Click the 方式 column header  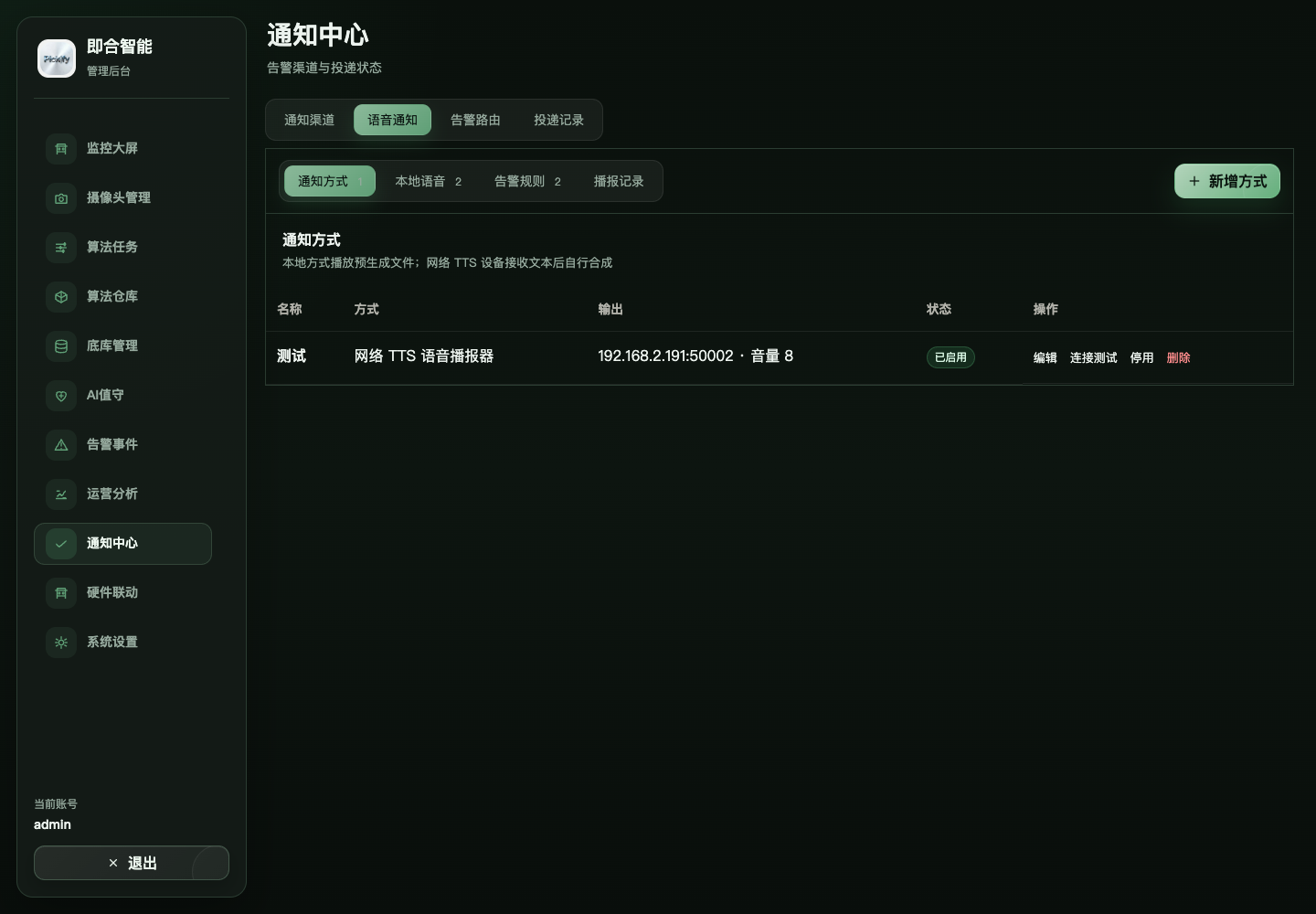coord(366,309)
